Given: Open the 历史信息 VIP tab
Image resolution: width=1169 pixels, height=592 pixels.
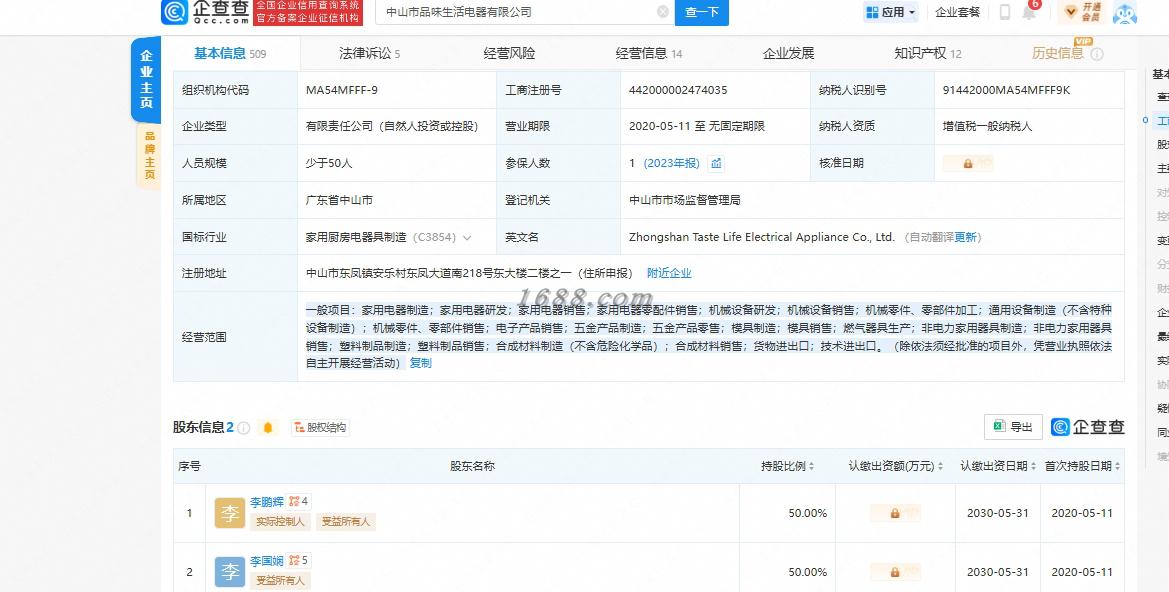Looking at the screenshot, I should pos(1057,53).
